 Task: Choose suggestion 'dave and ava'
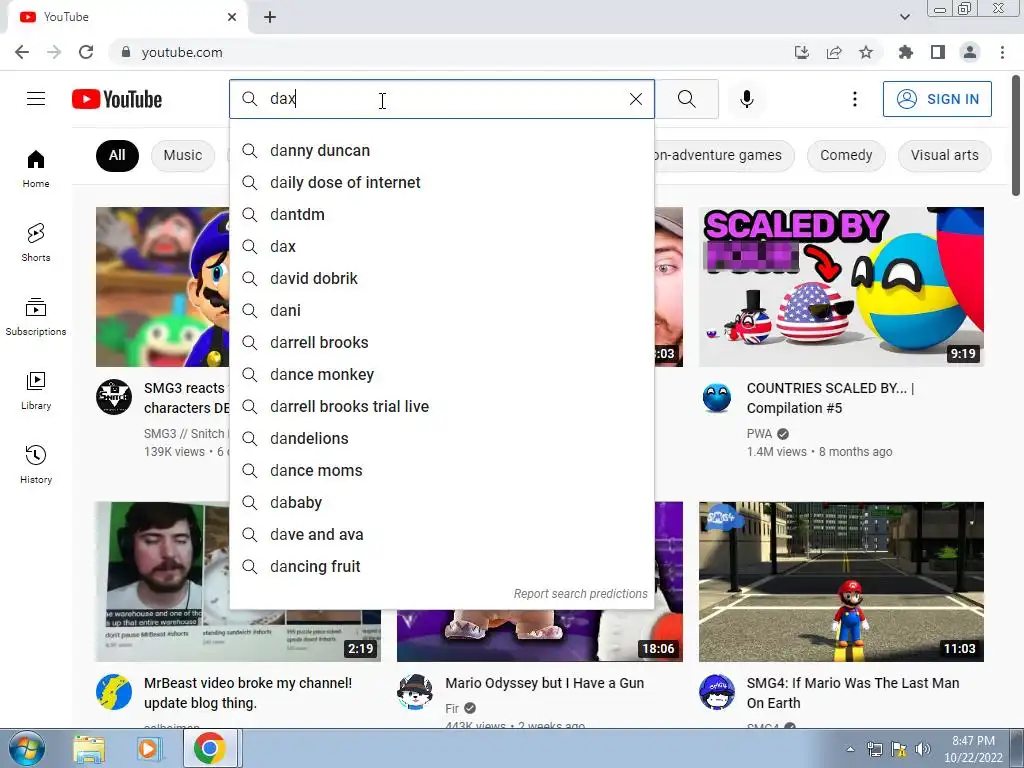tap(441, 534)
